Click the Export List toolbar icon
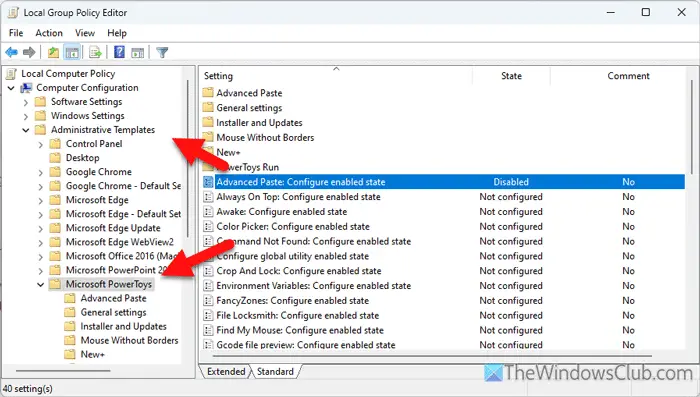This screenshot has height=397, width=700. (95, 53)
